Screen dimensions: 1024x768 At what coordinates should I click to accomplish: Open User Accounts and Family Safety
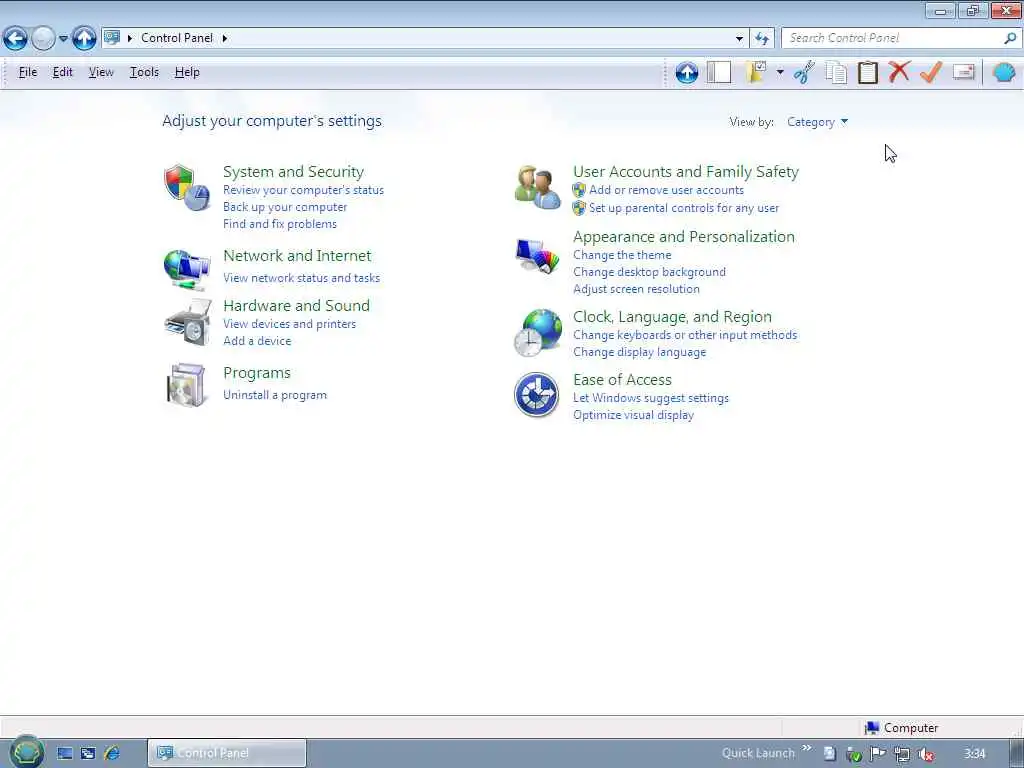pos(686,172)
